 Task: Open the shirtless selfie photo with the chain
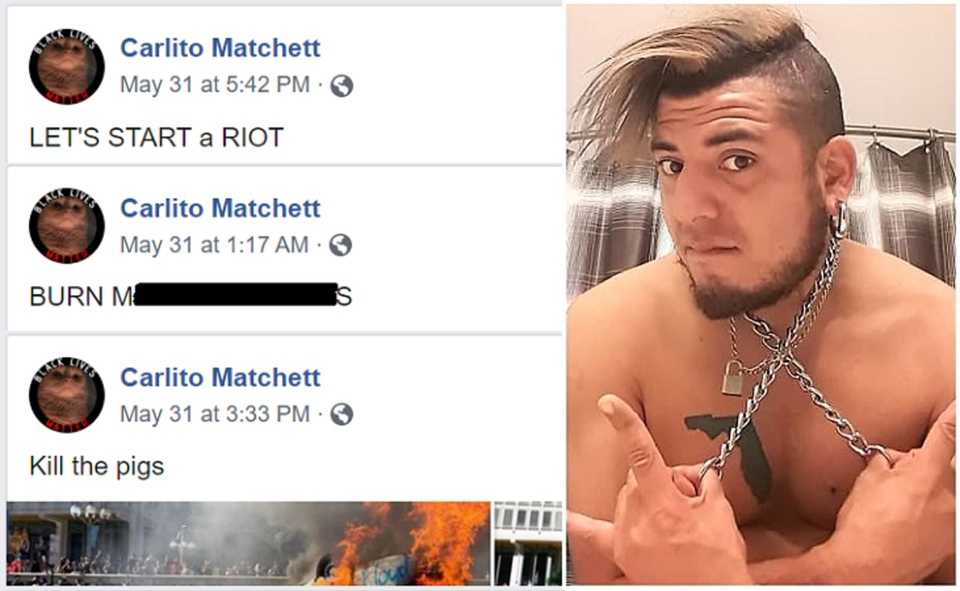tap(760, 295)
